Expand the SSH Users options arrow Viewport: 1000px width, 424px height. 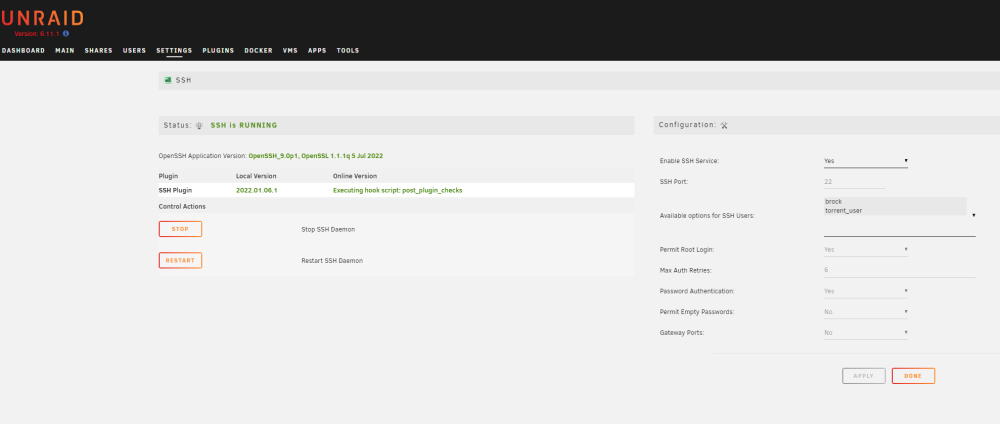973,216
